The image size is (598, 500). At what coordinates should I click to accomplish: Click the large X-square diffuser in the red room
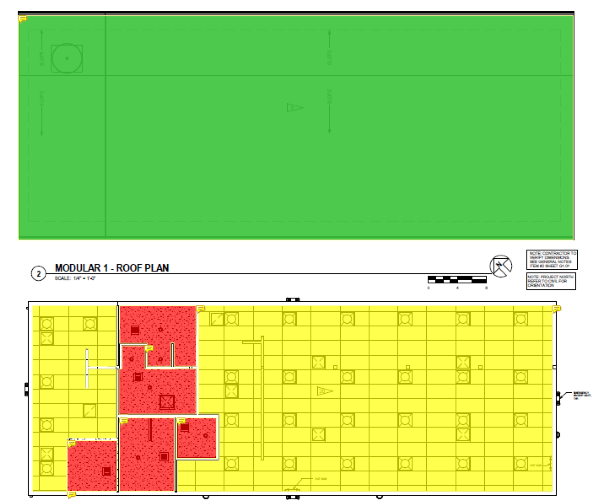[x=167, y=402]
